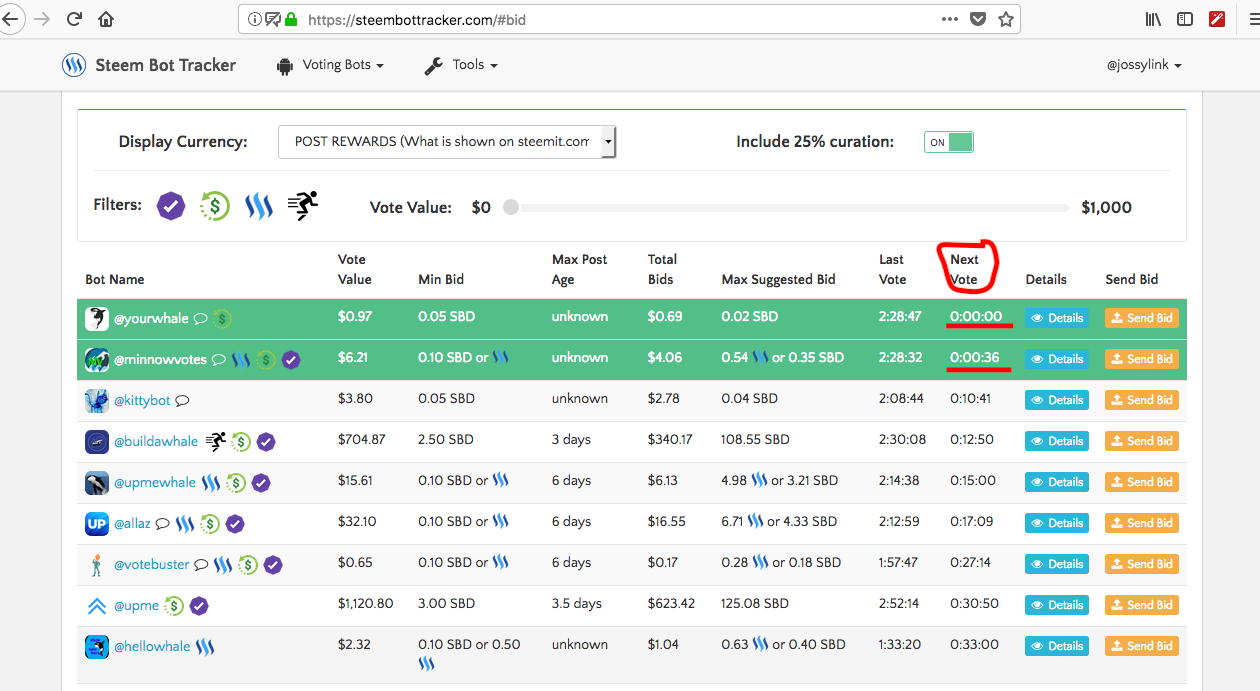View Details for @buildawhale

point(1057,441)
